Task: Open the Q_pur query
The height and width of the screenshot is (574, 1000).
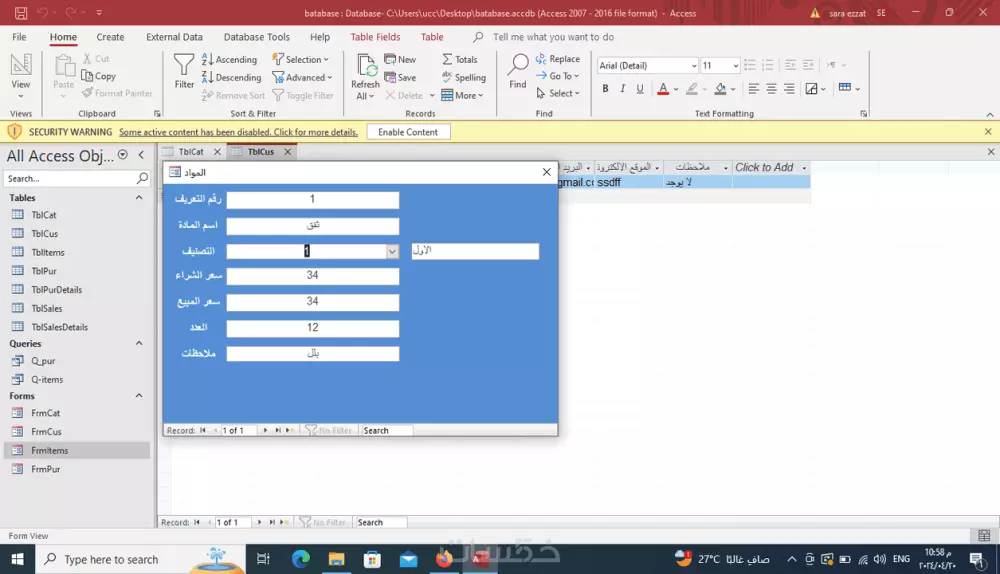Action: tap(43, 361)
